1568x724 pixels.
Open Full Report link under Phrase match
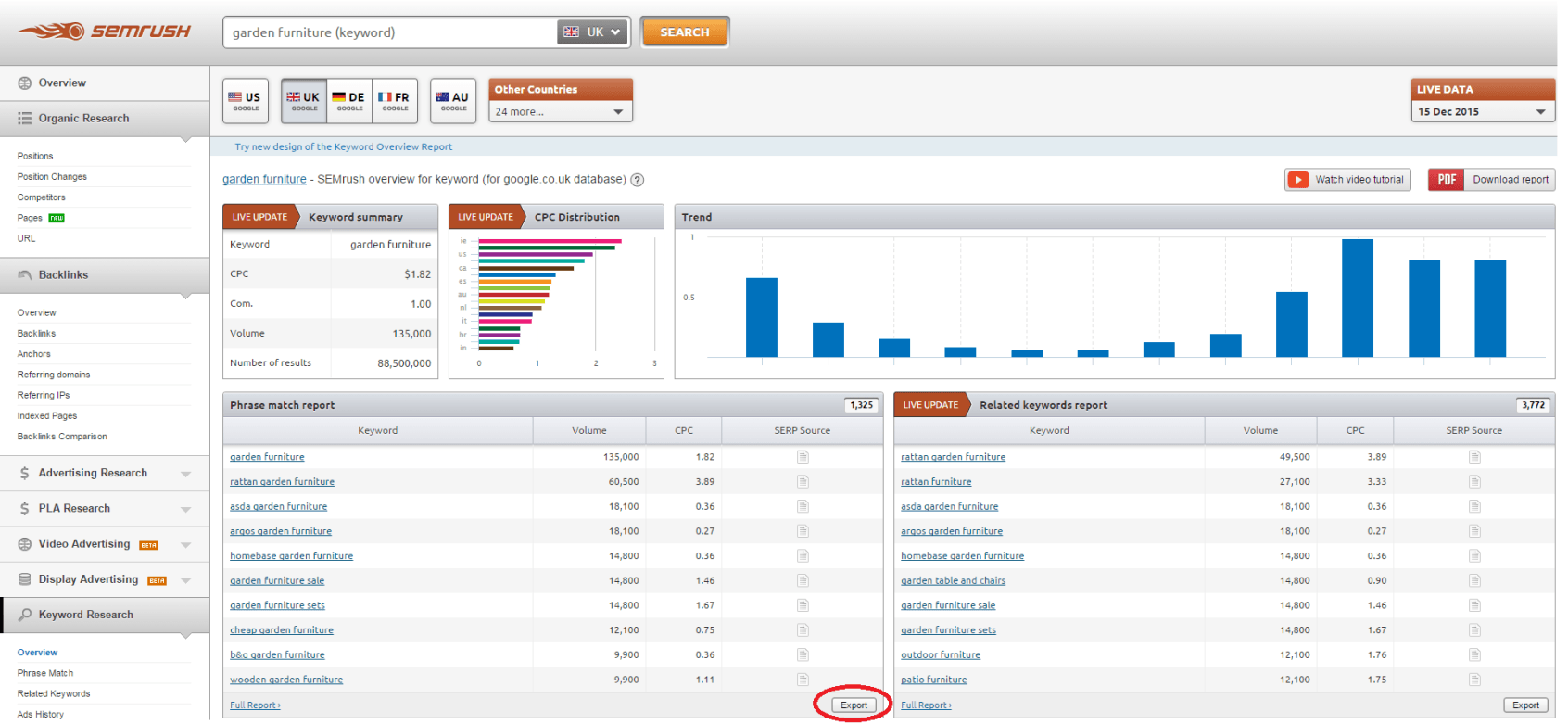(x=255, y=705)
